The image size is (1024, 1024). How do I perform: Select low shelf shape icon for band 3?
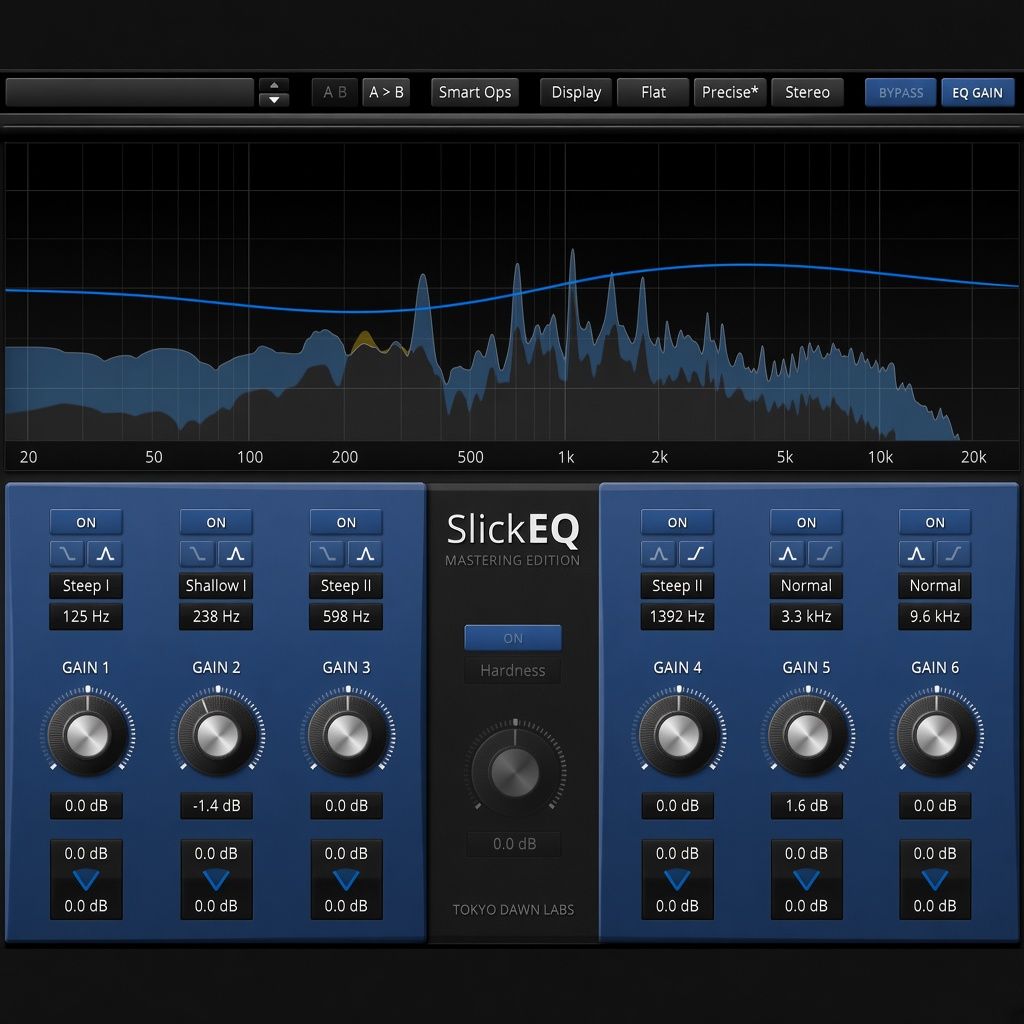pyautogui.click(x=327, y=554)
